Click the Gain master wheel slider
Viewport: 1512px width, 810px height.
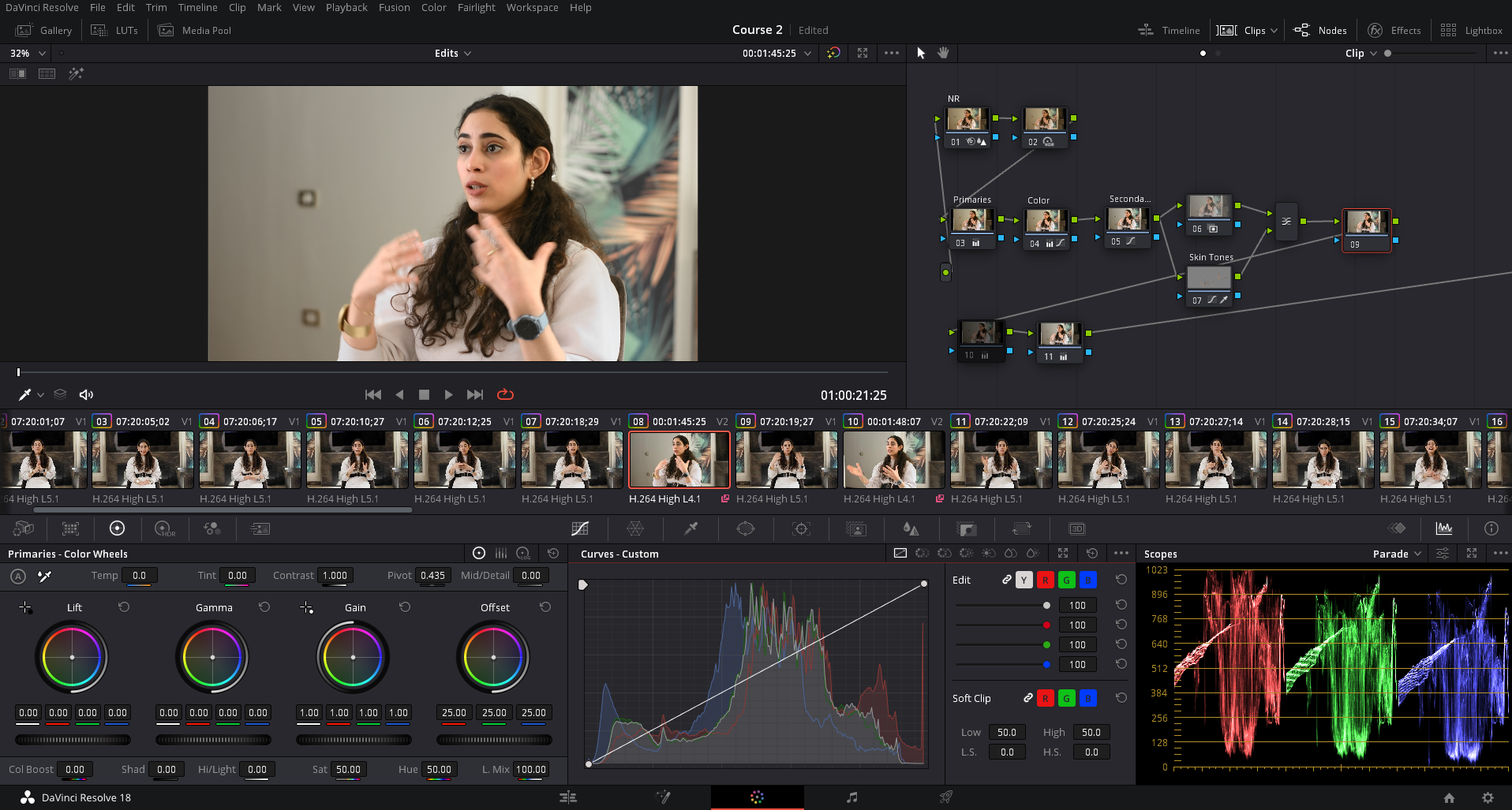click(x=354, y=740)
